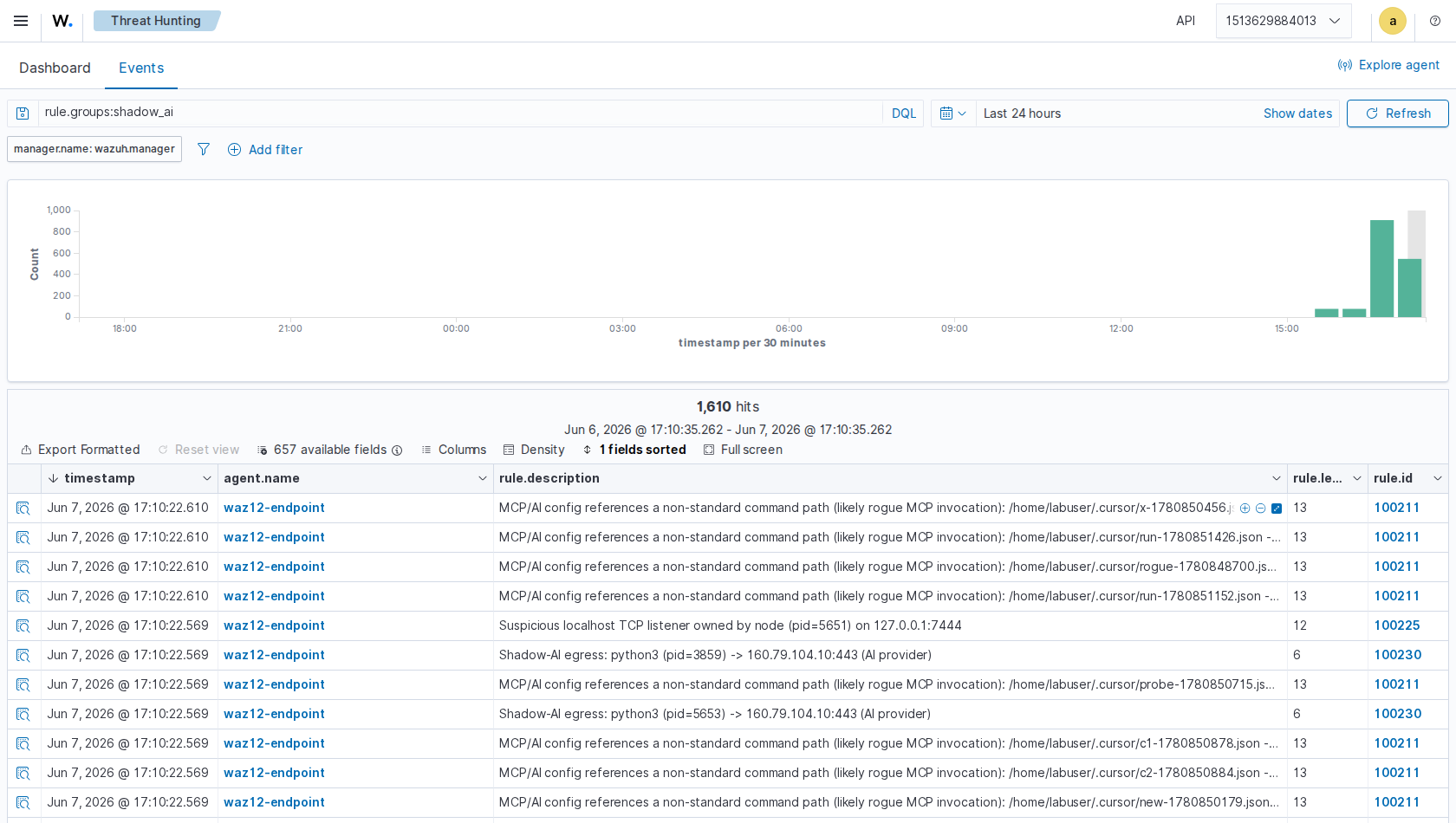Image resolution: width=1456 pixels, height=823 pixels.
Task: Click the '1,610 hits' count text
Action: tap(728, 406)
